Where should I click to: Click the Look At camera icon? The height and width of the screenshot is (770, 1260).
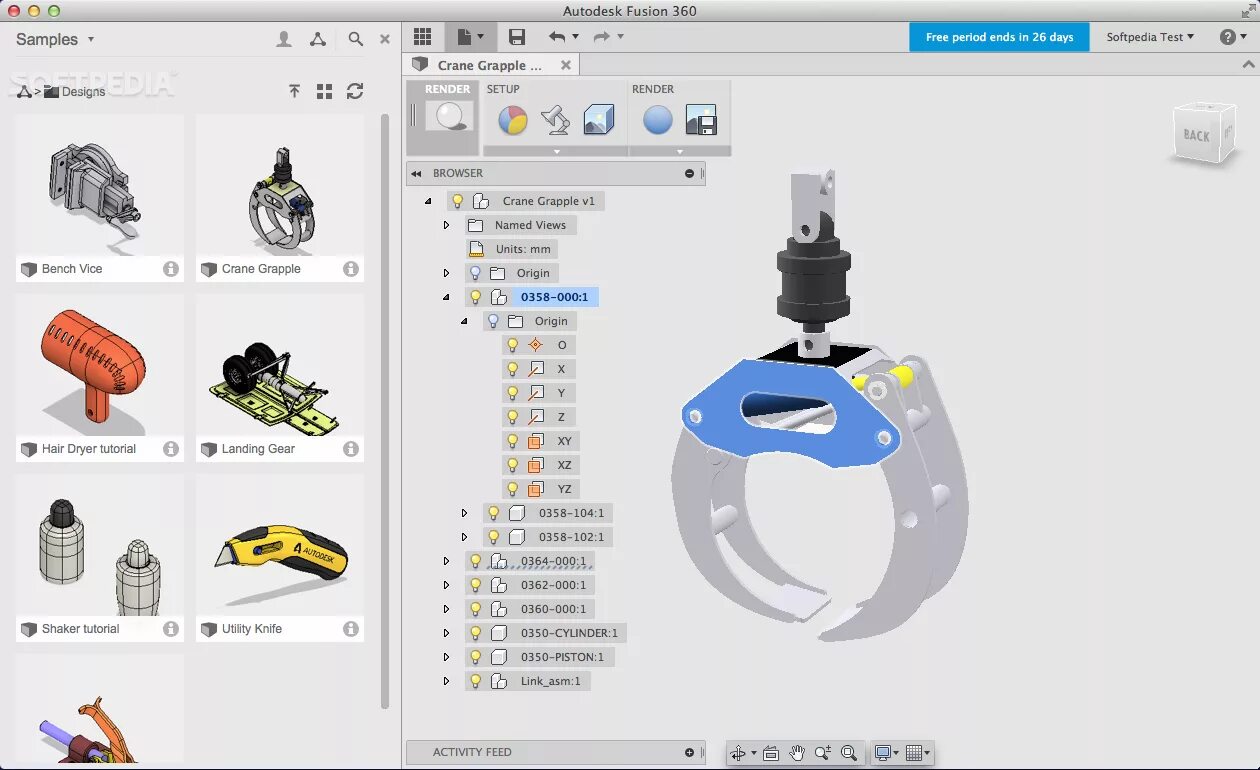770,753
